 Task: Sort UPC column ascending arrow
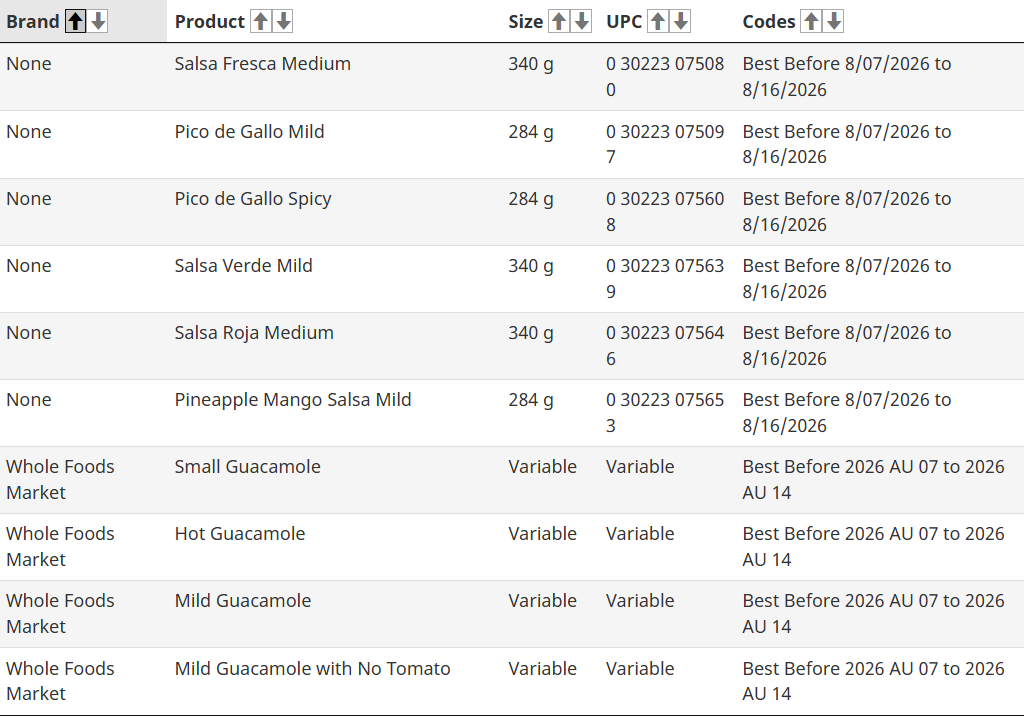click(x=658, y=22)
